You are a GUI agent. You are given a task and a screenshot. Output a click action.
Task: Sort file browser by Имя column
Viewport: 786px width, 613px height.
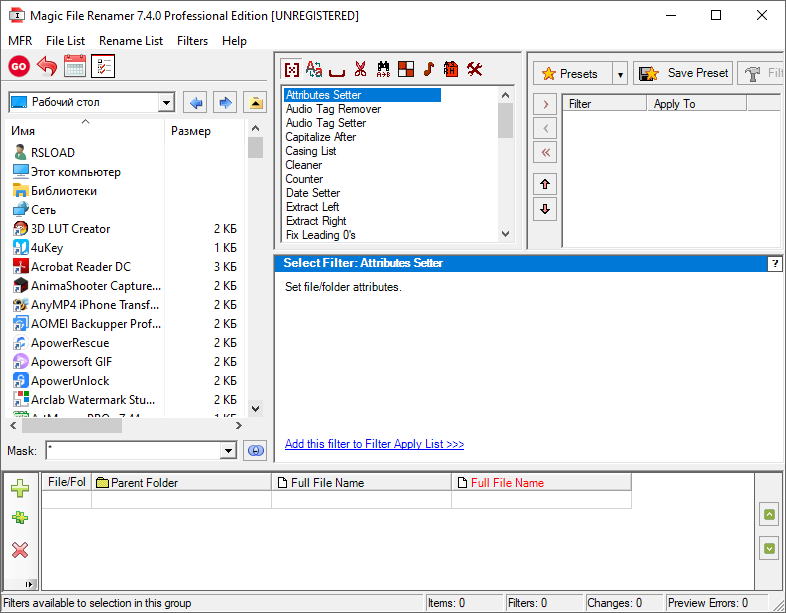pos(85,131)
